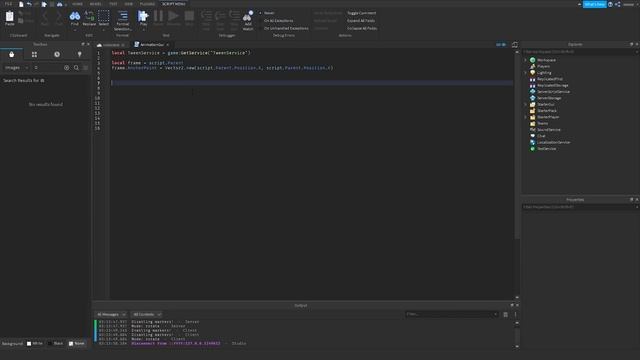Select None background radio option

pyautogui.click(x=76, y=343)
